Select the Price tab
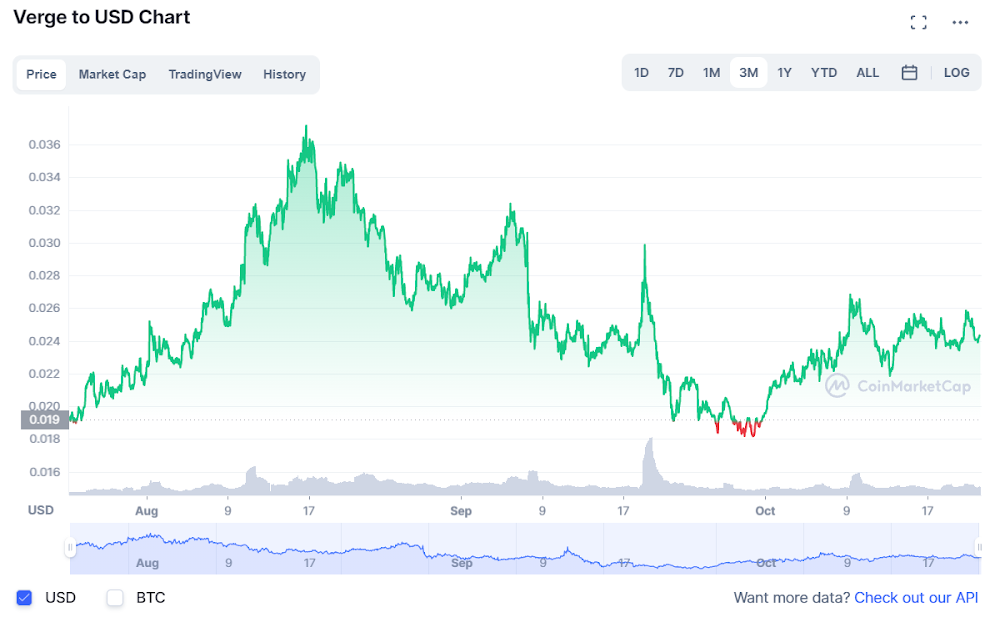The image size is (996, 641). coord(41,74)
